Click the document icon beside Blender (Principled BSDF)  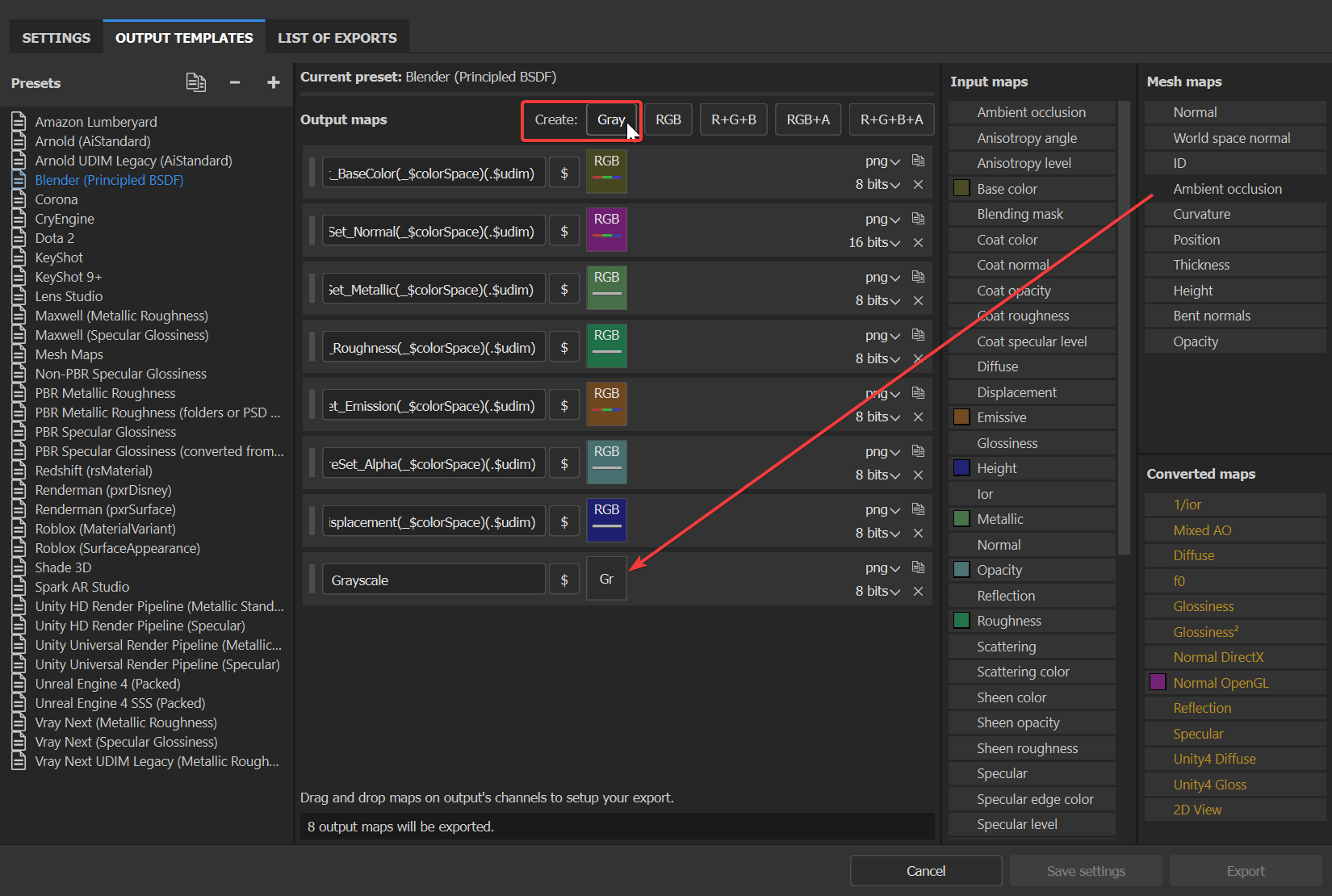[18, 180]
